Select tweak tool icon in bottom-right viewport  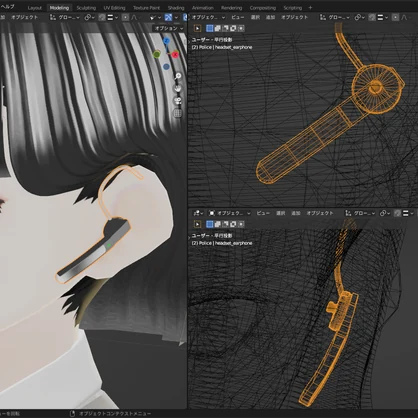pos(197,224)
